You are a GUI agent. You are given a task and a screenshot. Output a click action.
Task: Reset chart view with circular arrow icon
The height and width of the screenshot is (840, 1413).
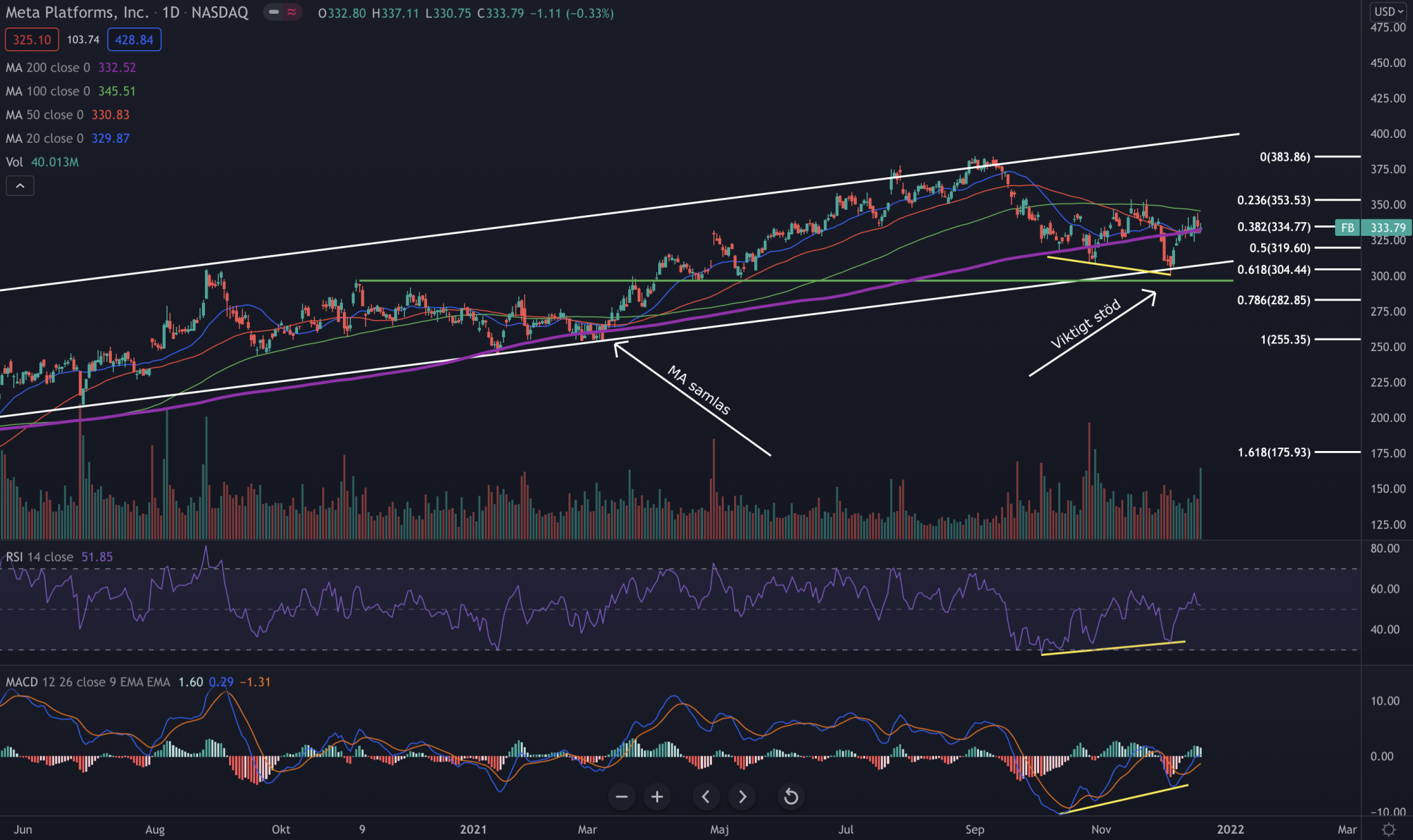pos(791,797)
